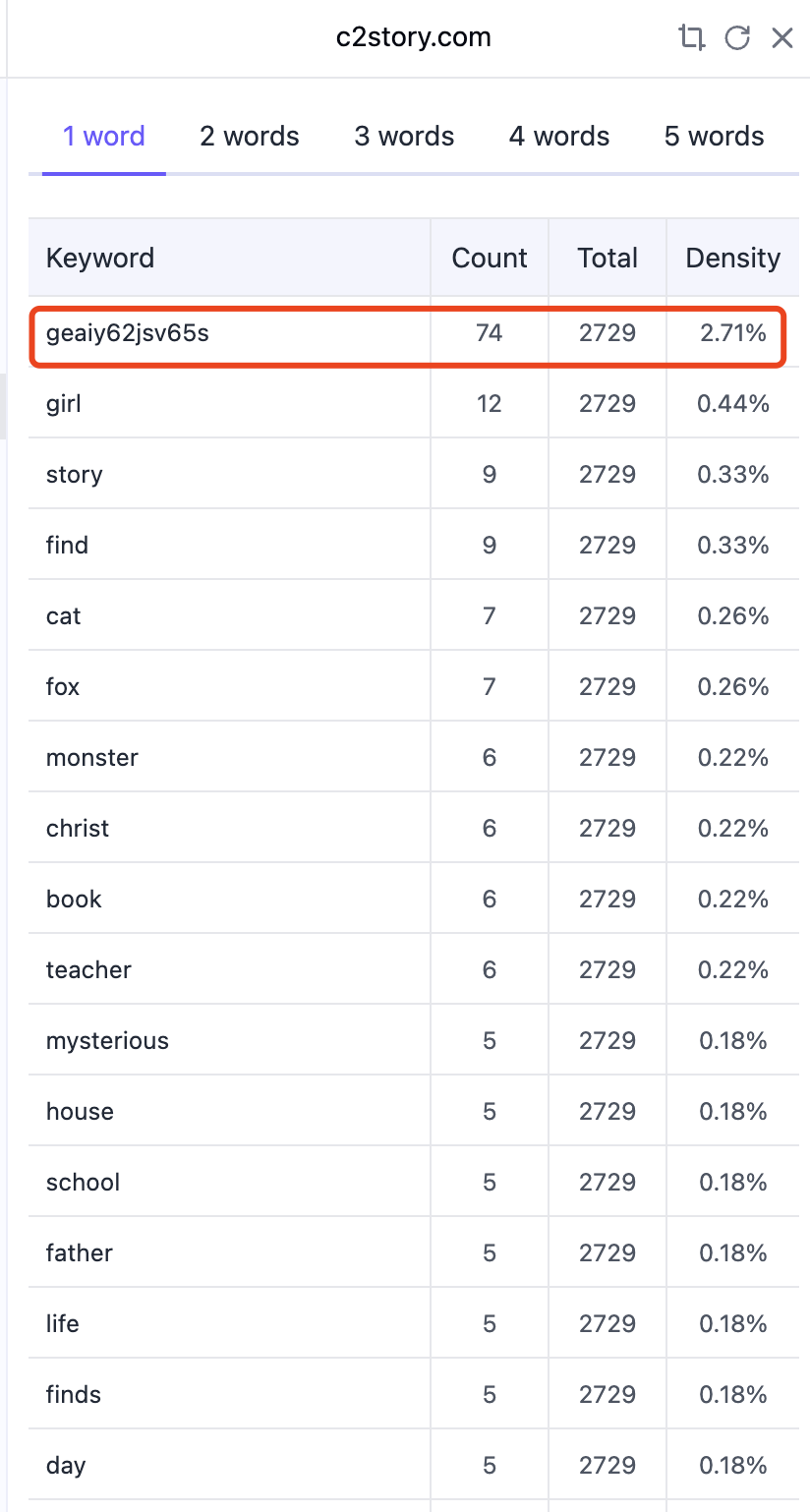The width and height of the screenshot is (810, 1512).
Task: Close the c2story.com panel
Action: coord(782,38)
